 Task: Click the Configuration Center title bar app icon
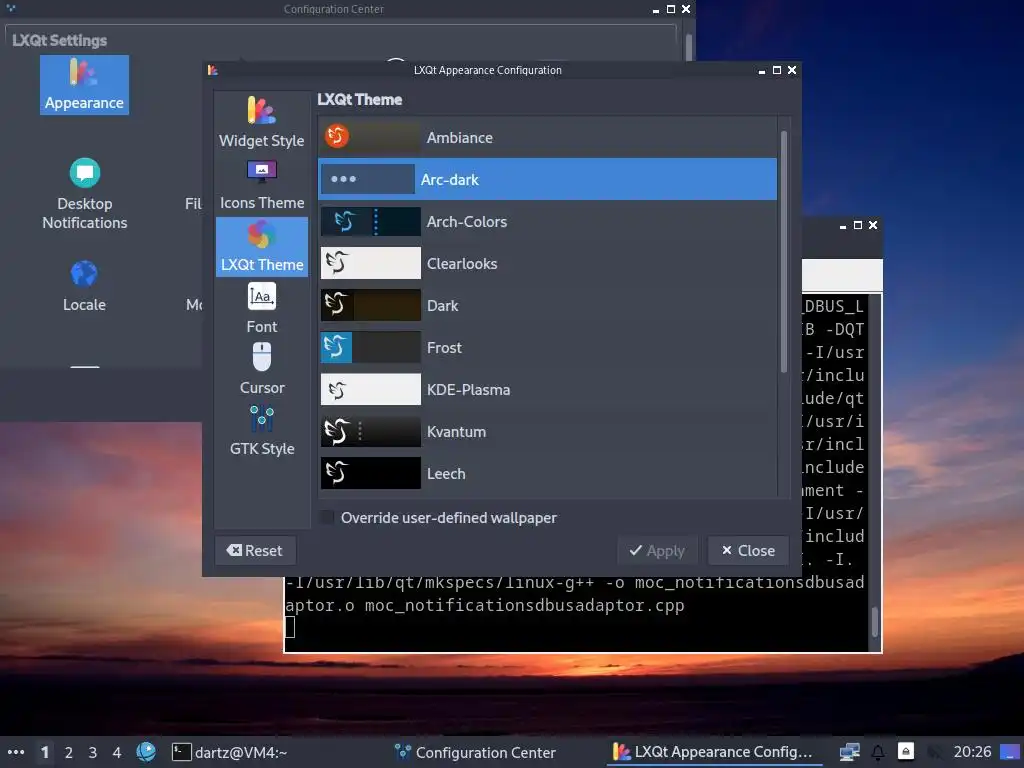pos(10,8)
